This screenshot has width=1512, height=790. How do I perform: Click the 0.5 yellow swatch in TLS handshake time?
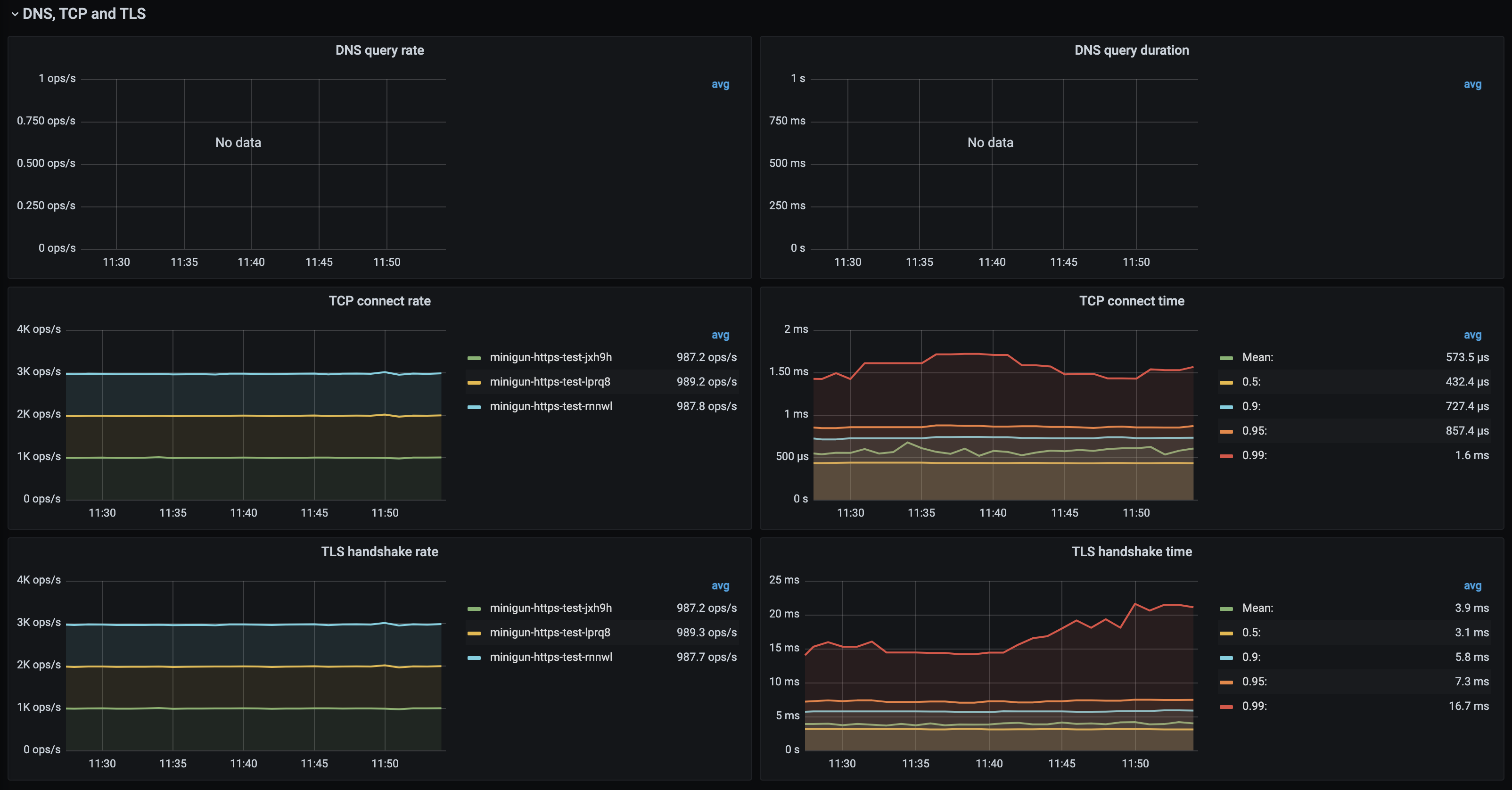click(1226, 634)
